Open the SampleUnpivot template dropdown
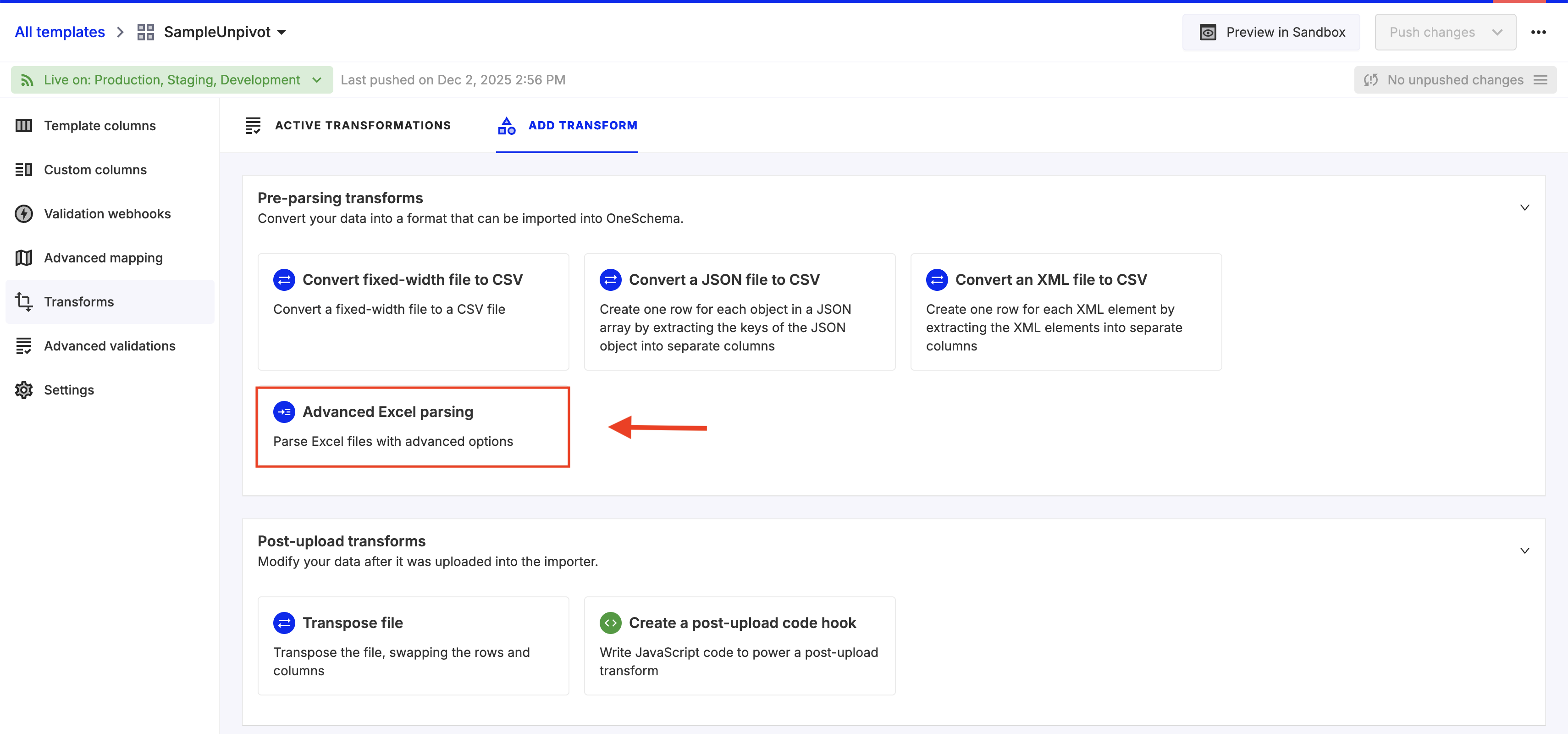The image size is (1568, 734). pyautogui.click(x=281, y=32)
